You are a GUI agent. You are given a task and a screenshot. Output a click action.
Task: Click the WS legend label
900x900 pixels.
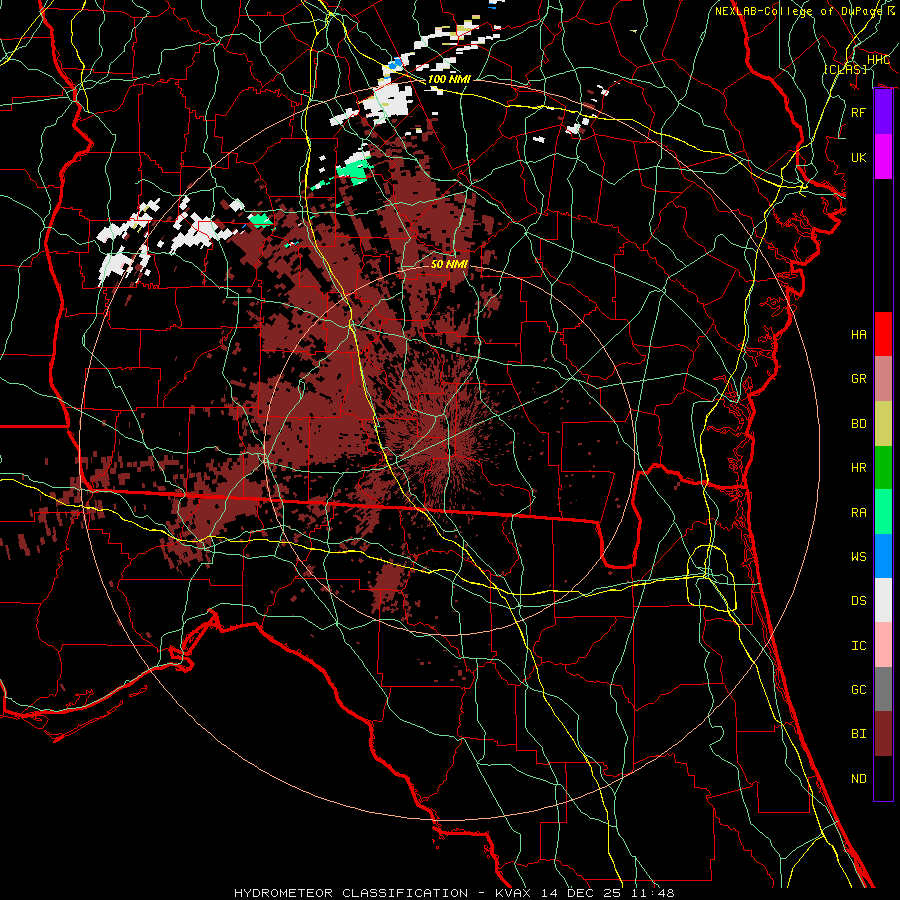pyautogui.click(x=858, y=556)
